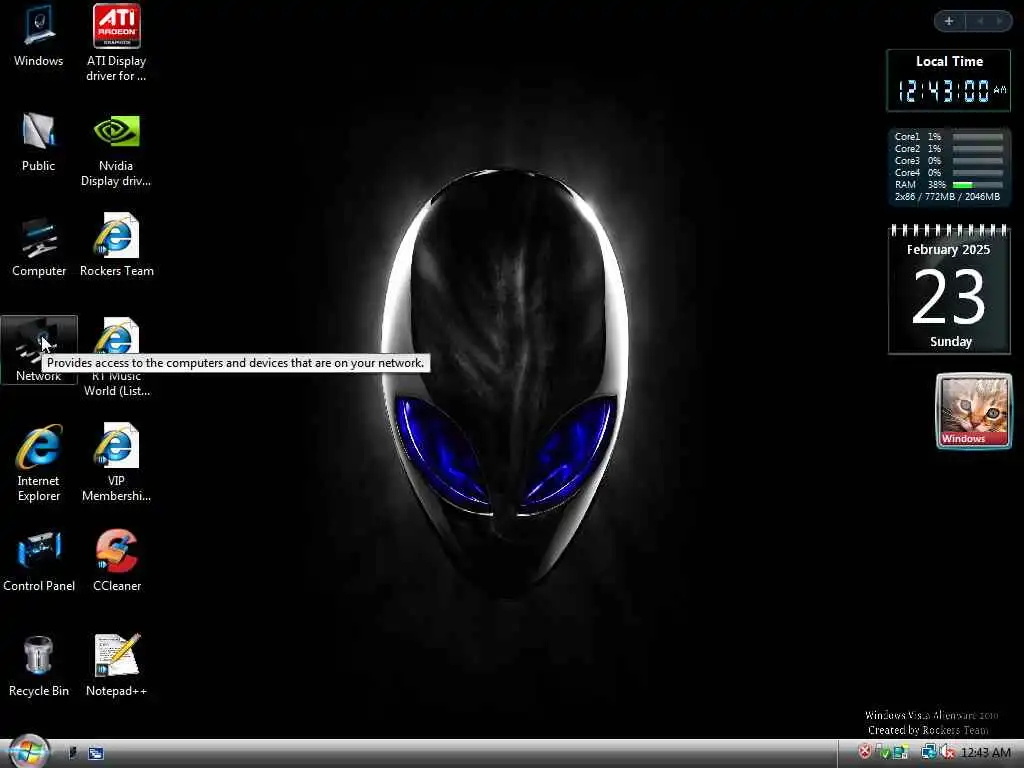Click Show Desktop quick launch icon
This screenshot has height=768, width=1024.
click(x=72, y=753)
